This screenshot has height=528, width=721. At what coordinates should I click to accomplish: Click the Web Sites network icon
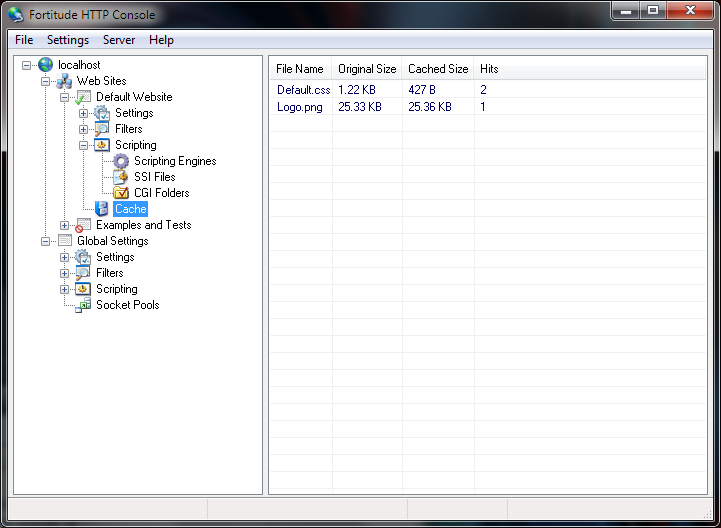point(64,81)
